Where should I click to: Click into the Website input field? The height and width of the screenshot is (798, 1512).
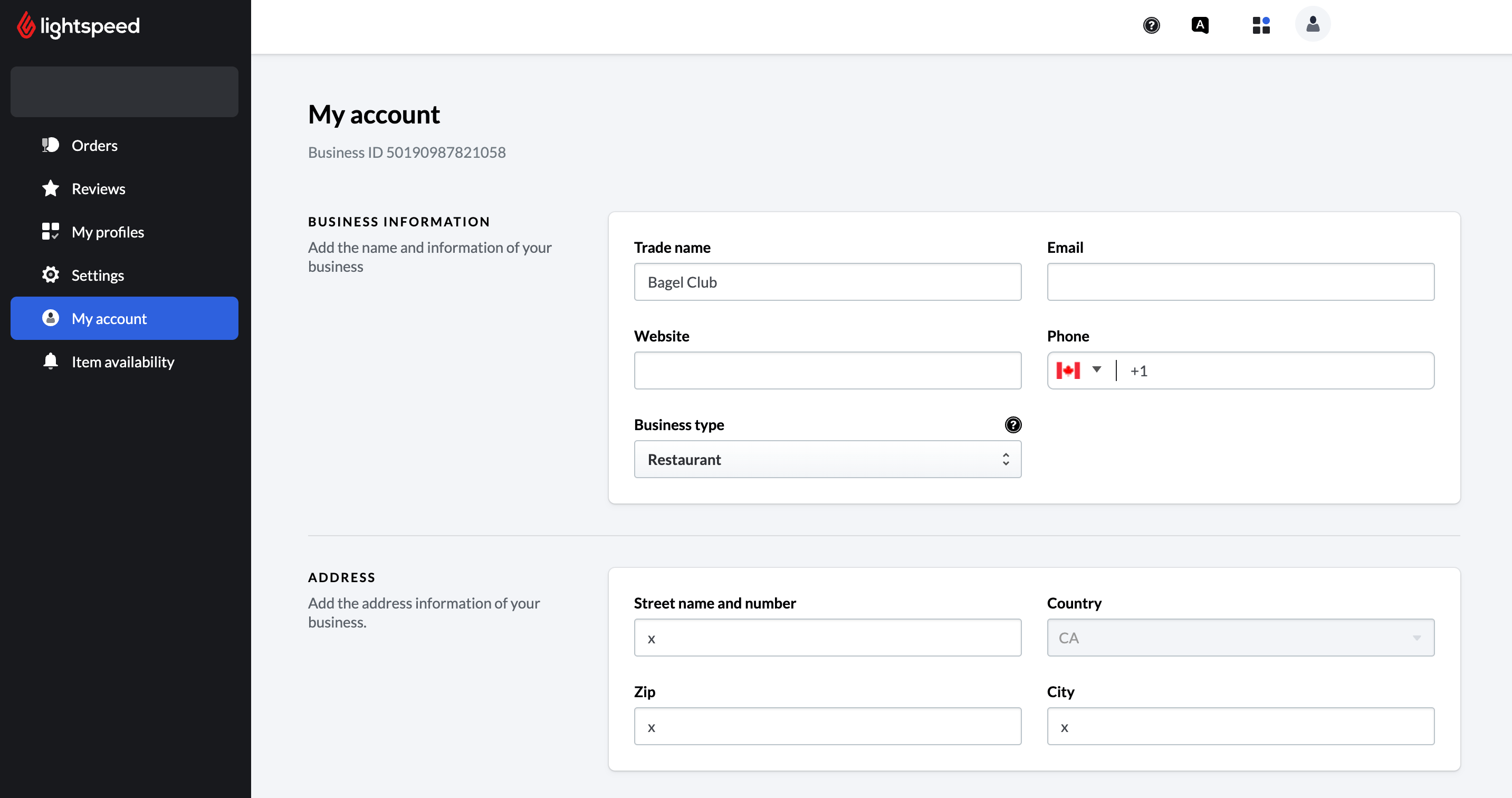coord(827,370)
